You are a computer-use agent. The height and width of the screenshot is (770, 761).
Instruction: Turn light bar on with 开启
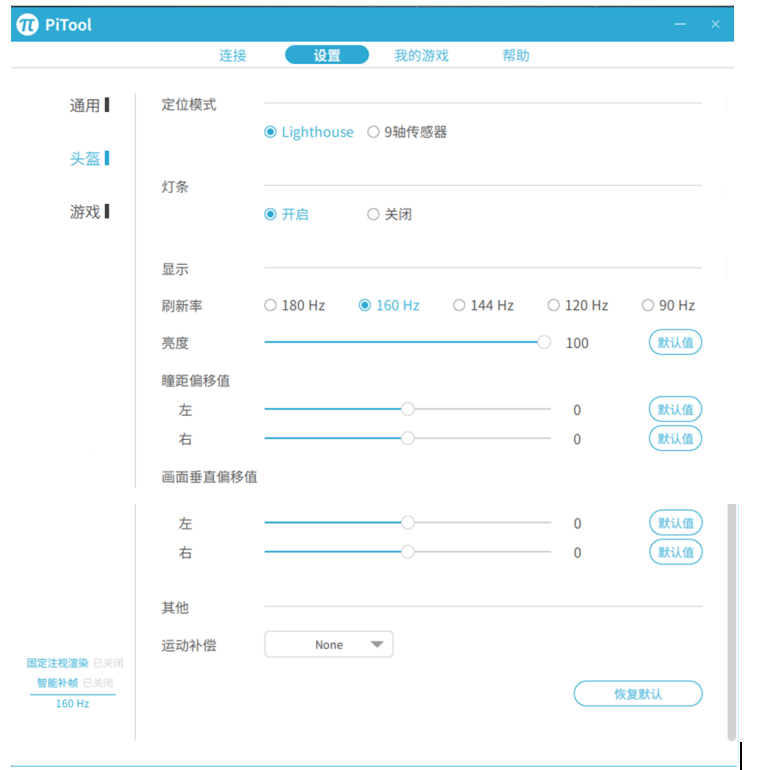[286, 214]
